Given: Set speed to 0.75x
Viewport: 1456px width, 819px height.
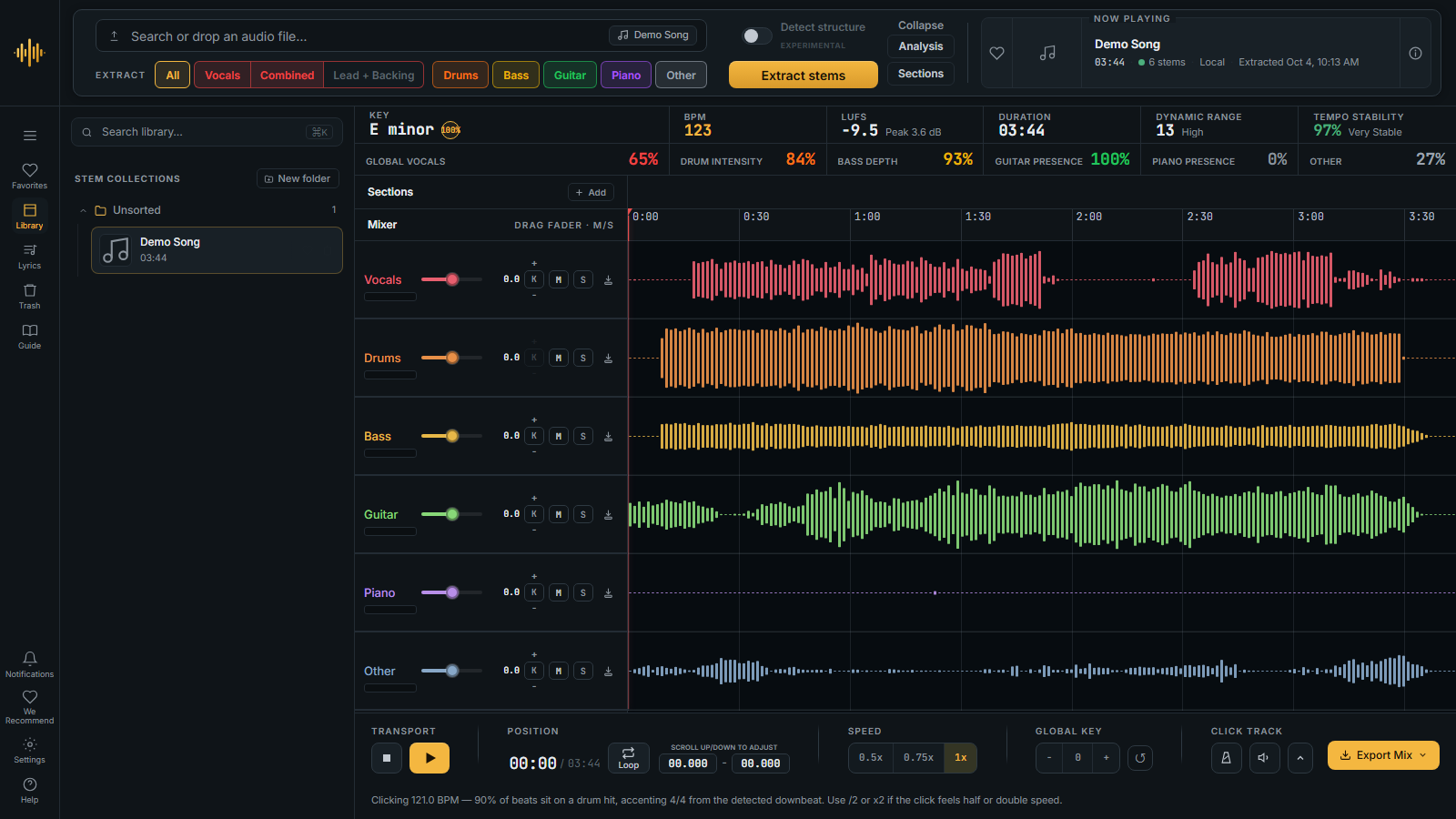Looking at the screenshot, I should click(x=918, y=758).
